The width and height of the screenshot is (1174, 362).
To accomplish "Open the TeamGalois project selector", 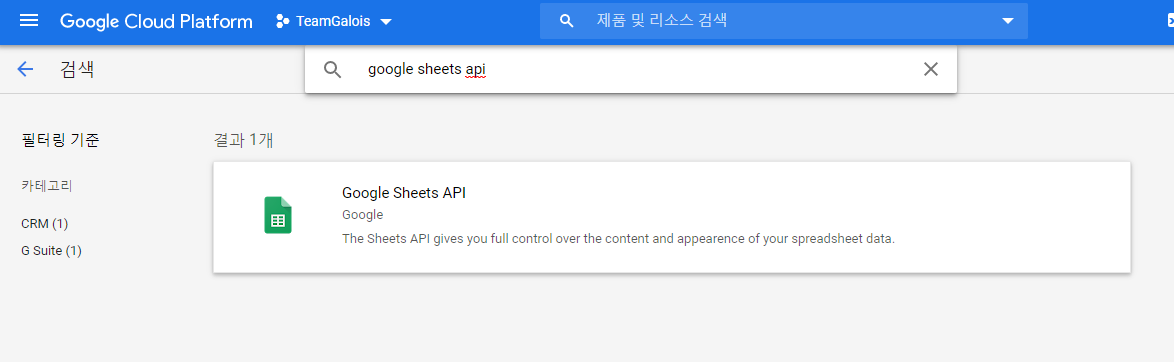I will point(334,22).
